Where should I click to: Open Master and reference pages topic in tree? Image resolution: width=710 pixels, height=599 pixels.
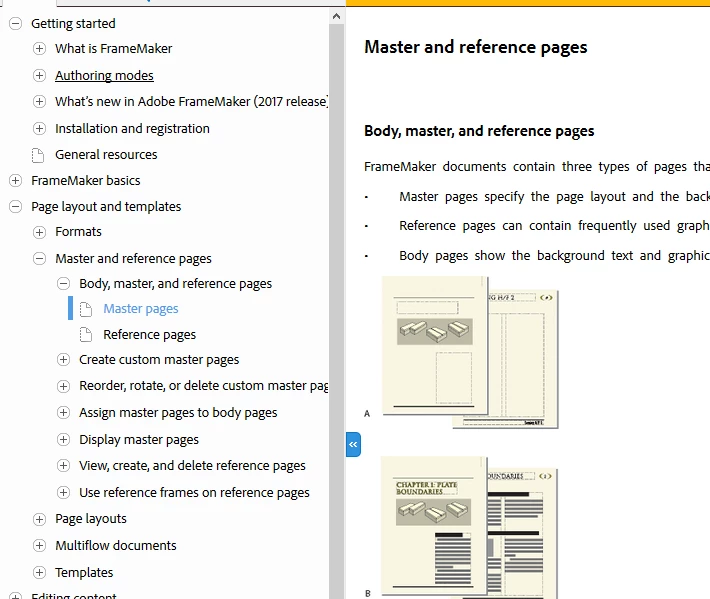click(133, 259)
